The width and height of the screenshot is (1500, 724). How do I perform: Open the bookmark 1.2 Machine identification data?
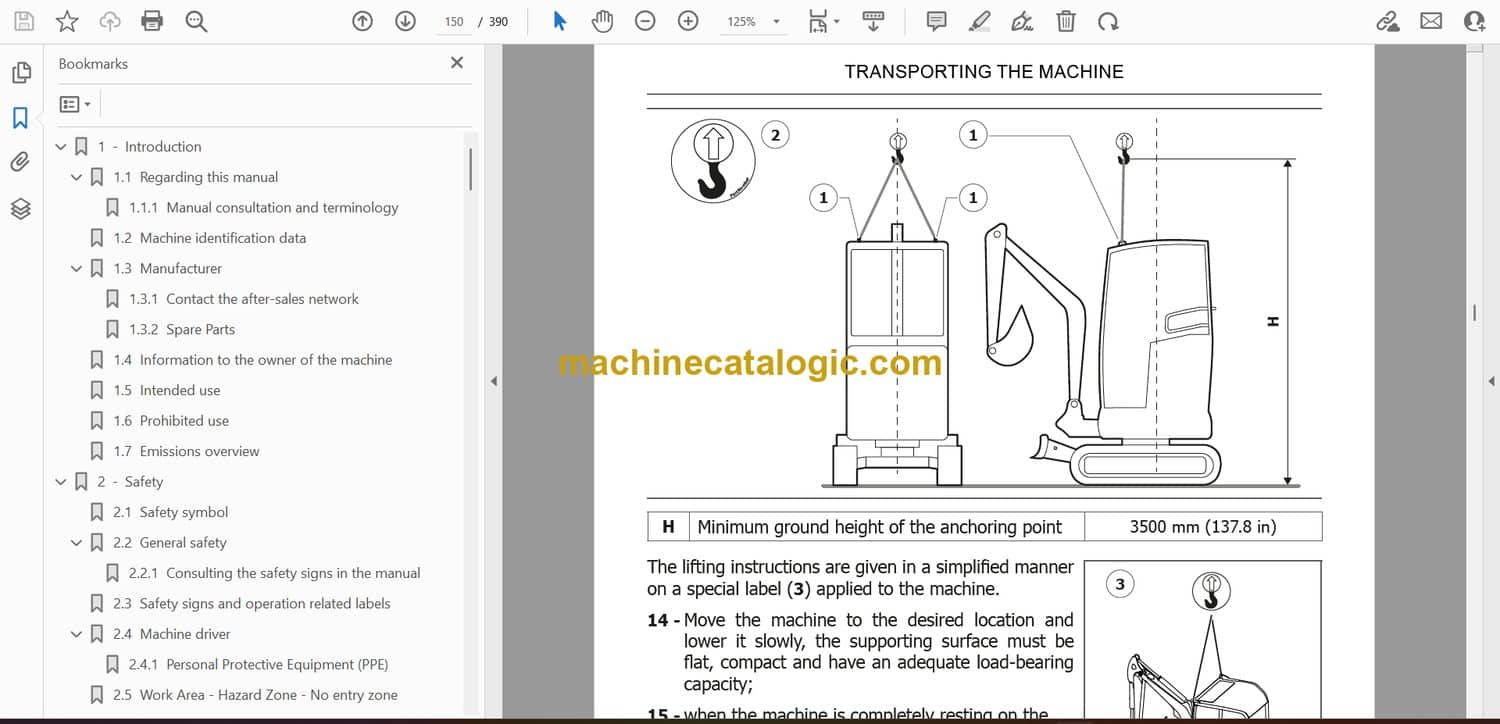click(222, 238)
